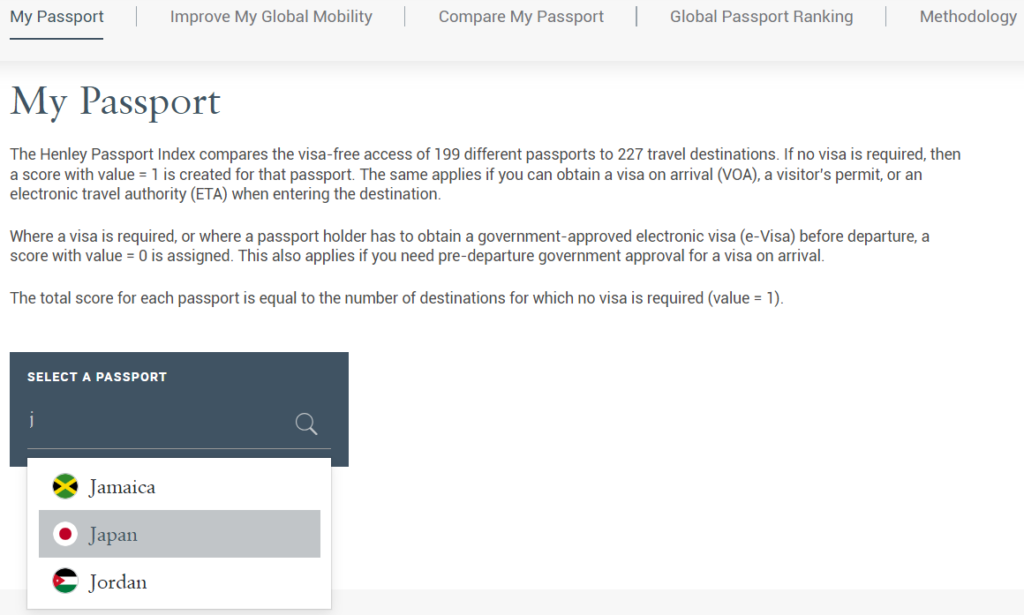The image size is (1024, 615).
Task: Click the magnifying glass search icon
Action: (306, 424)
